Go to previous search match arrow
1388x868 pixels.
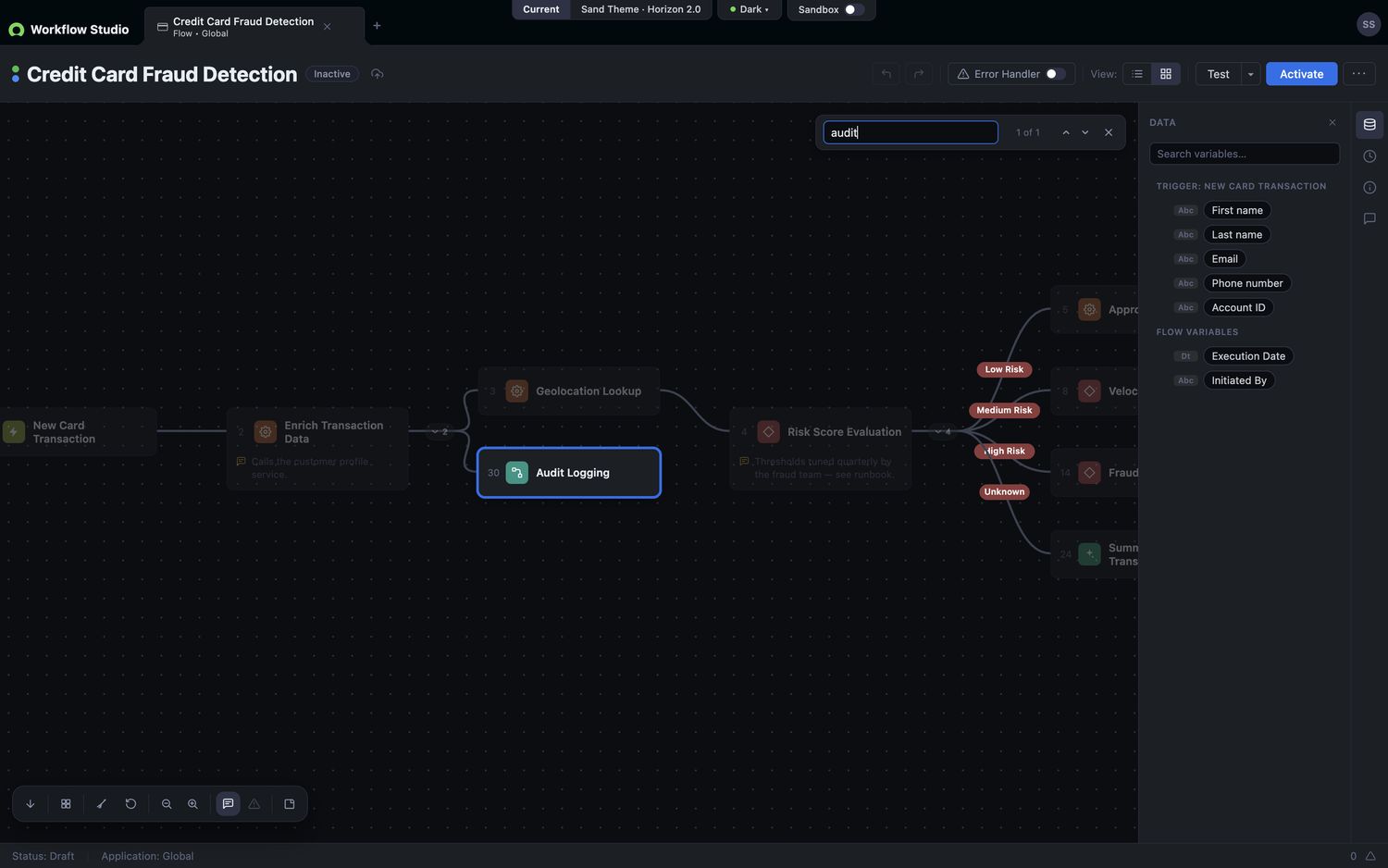click(1066, 132)
